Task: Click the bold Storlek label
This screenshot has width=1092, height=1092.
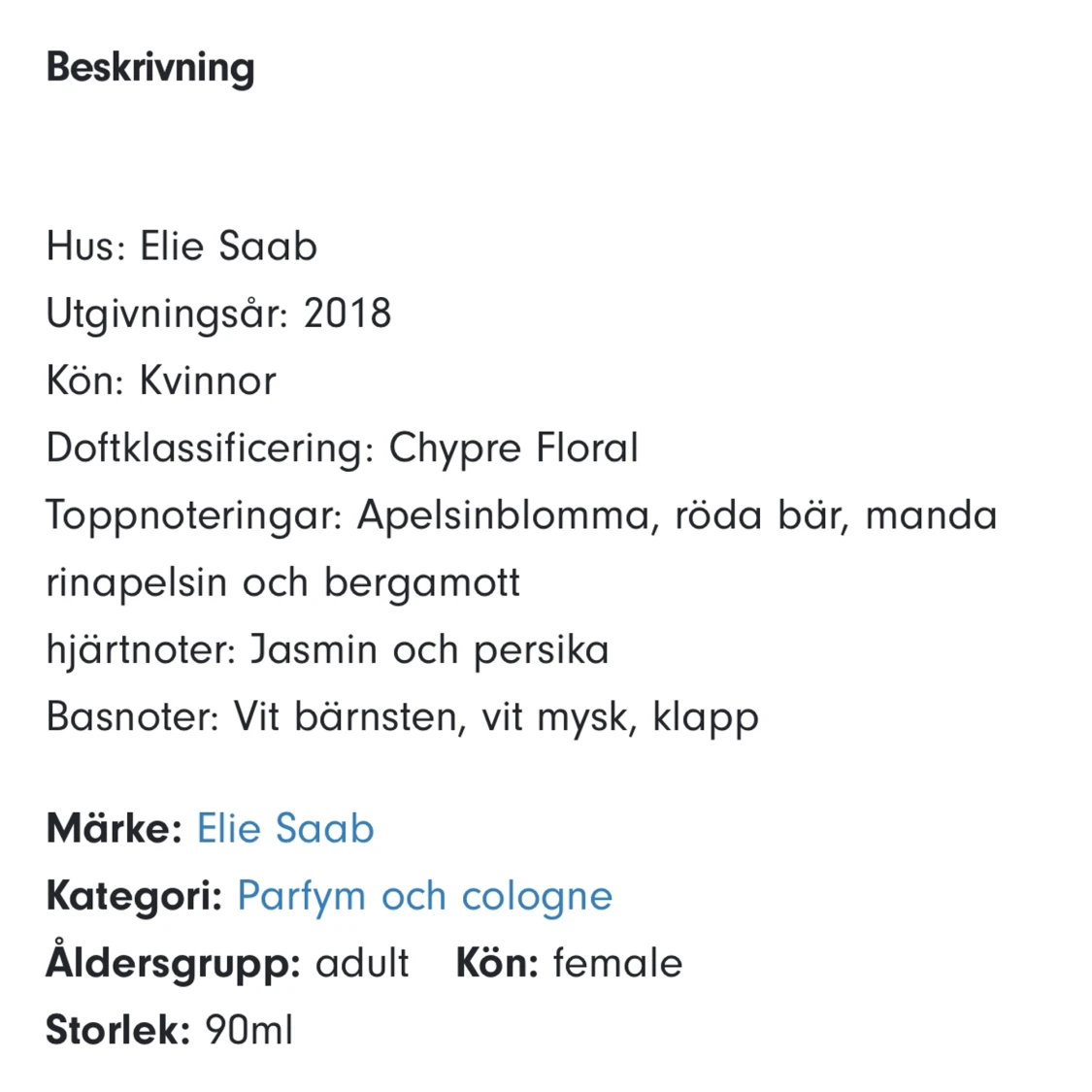Action: tap(117, 1030)
